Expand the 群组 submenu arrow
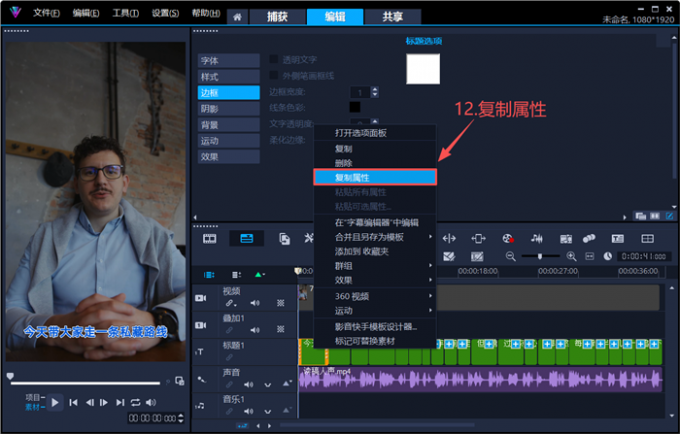Image resolution: width=680 pixels, height=434 pixels. 430,265
